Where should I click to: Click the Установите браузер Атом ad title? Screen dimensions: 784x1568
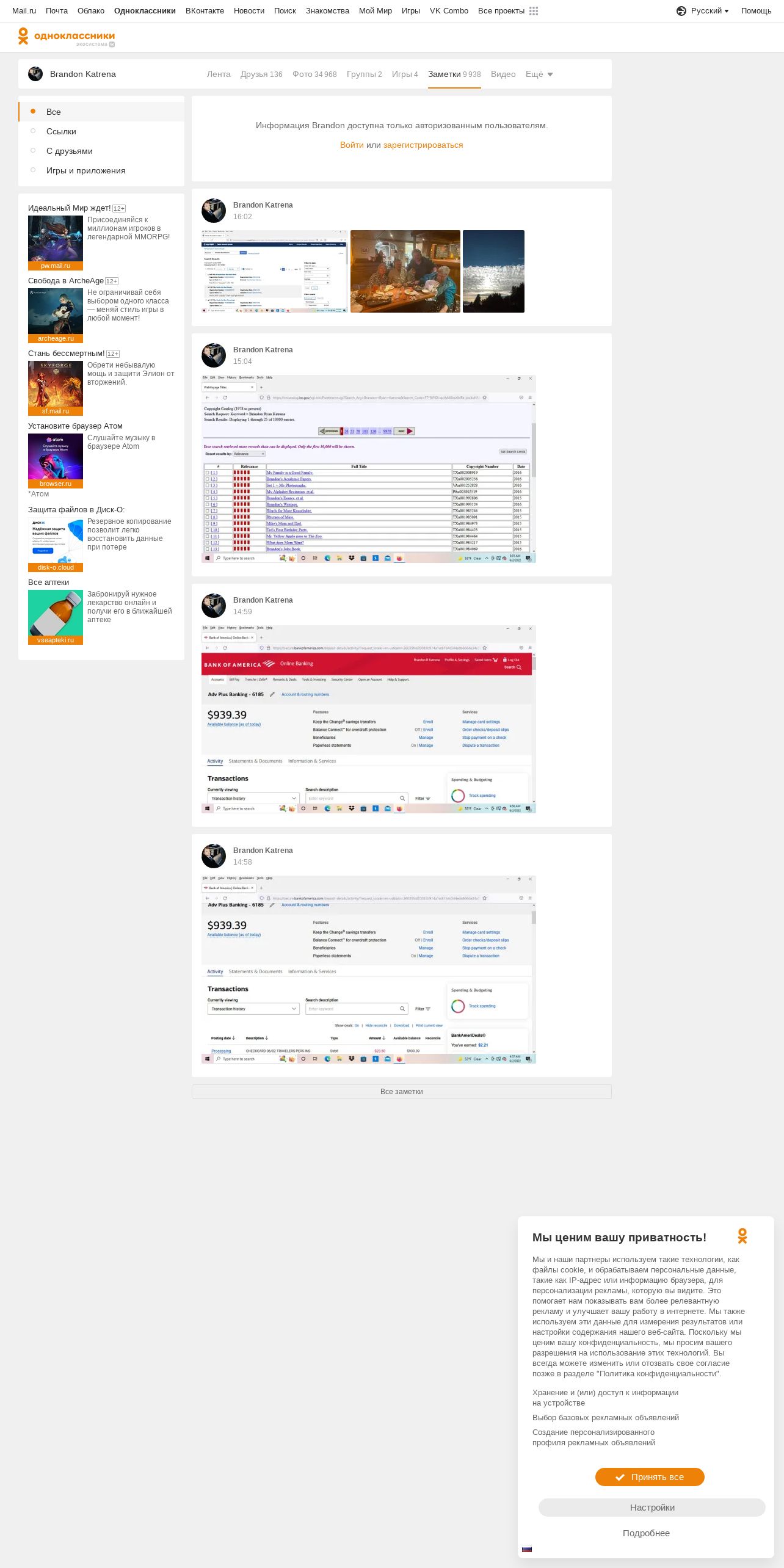(75, 426)
